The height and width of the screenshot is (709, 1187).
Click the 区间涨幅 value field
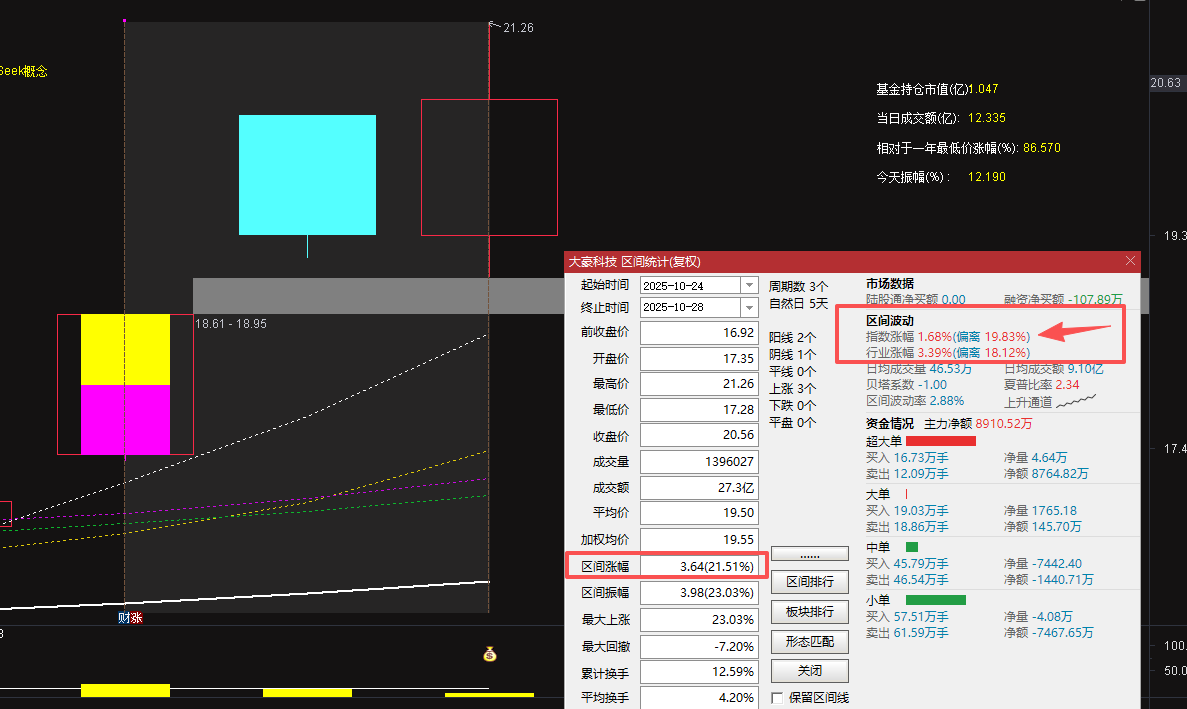698,567
